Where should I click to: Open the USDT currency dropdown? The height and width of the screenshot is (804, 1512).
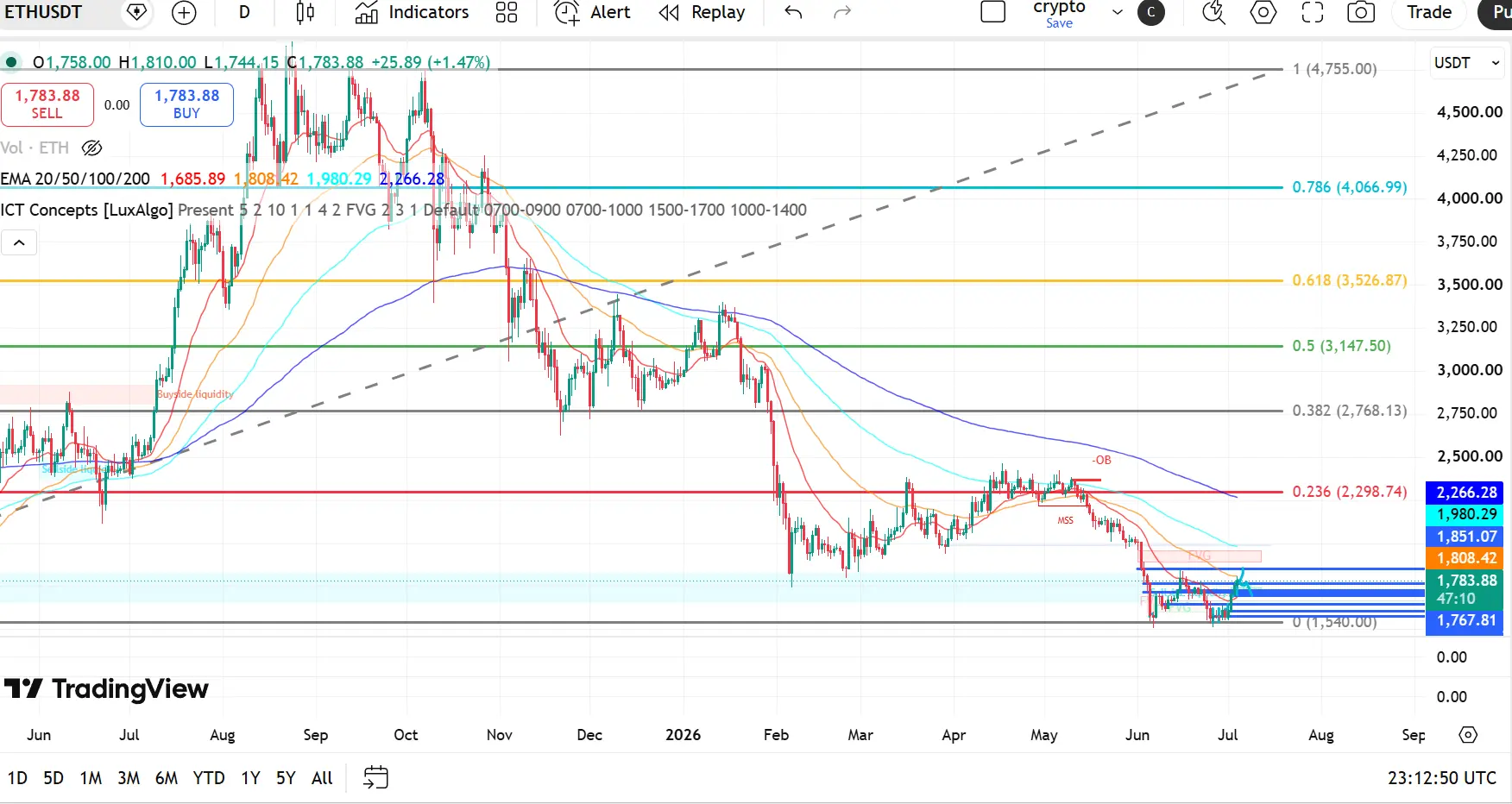(1467, 63)
